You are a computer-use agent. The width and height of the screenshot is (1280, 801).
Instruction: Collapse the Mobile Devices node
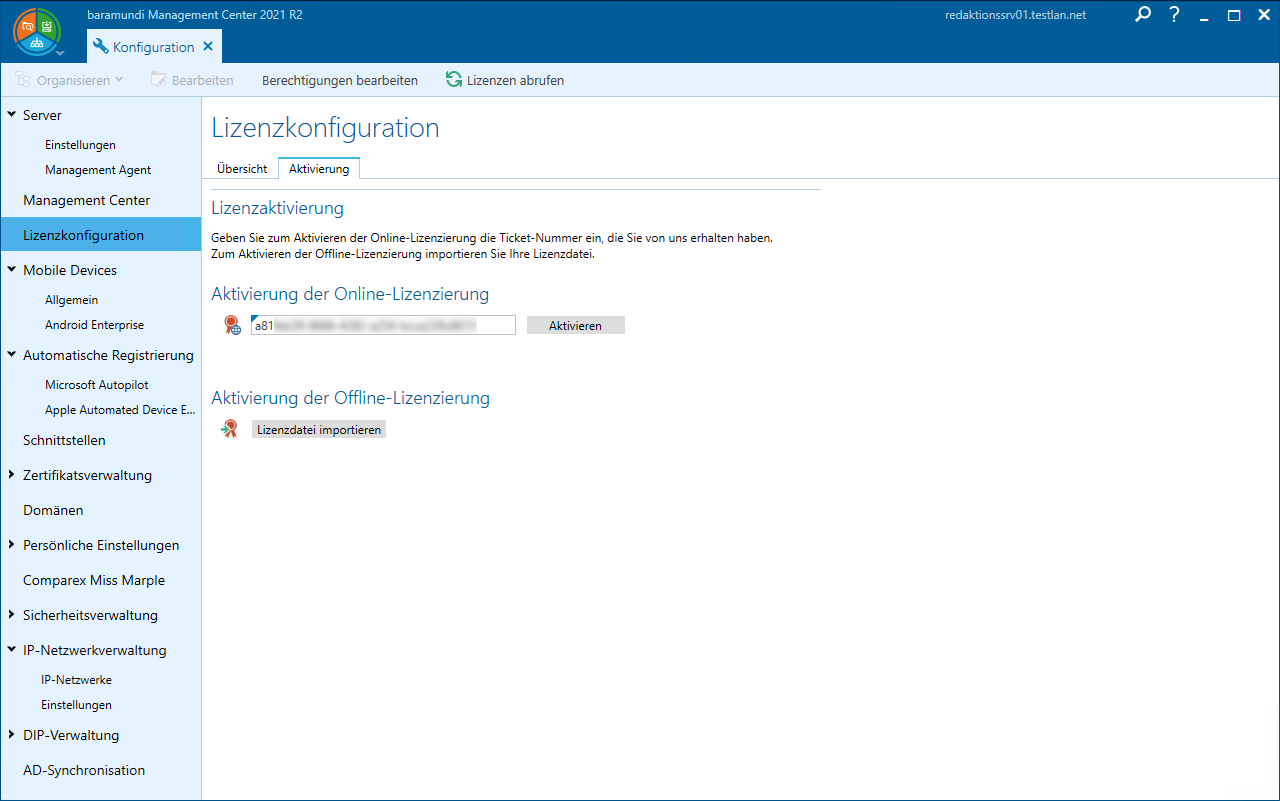tap(11, 270)
